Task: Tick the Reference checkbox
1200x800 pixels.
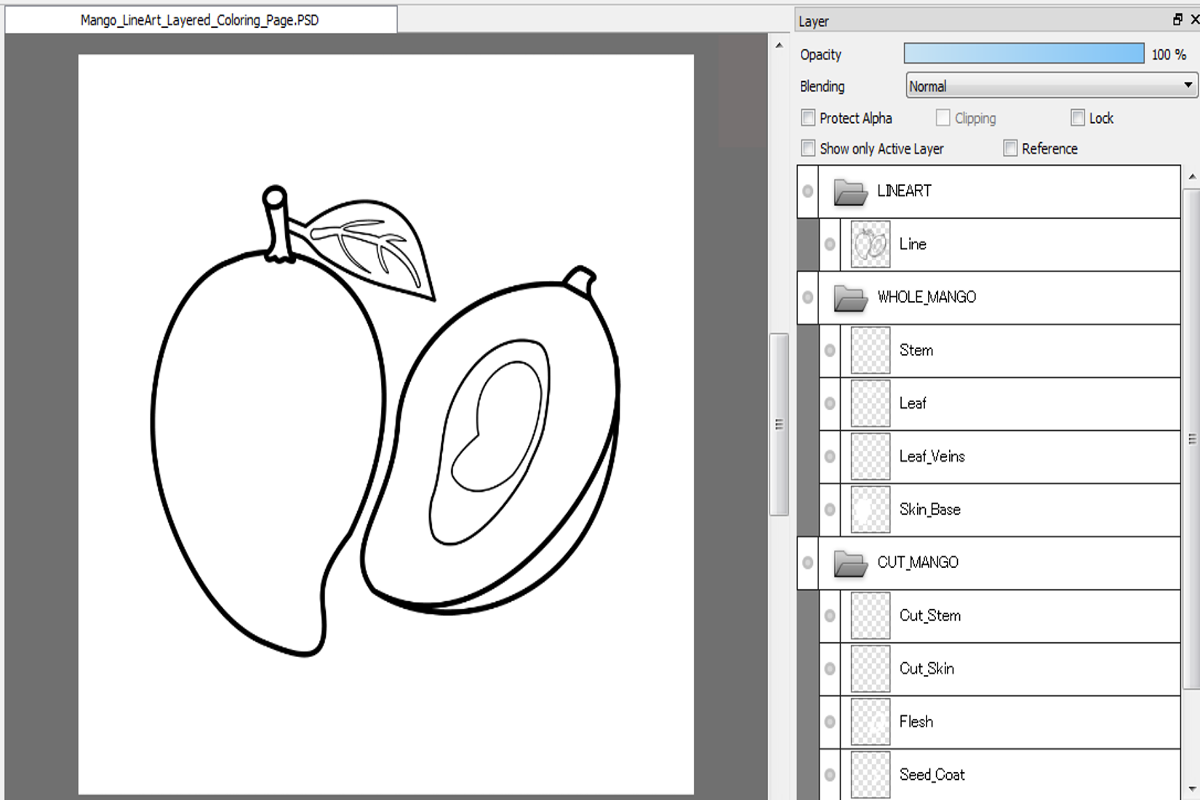Action: click(x=1010, y=148)
